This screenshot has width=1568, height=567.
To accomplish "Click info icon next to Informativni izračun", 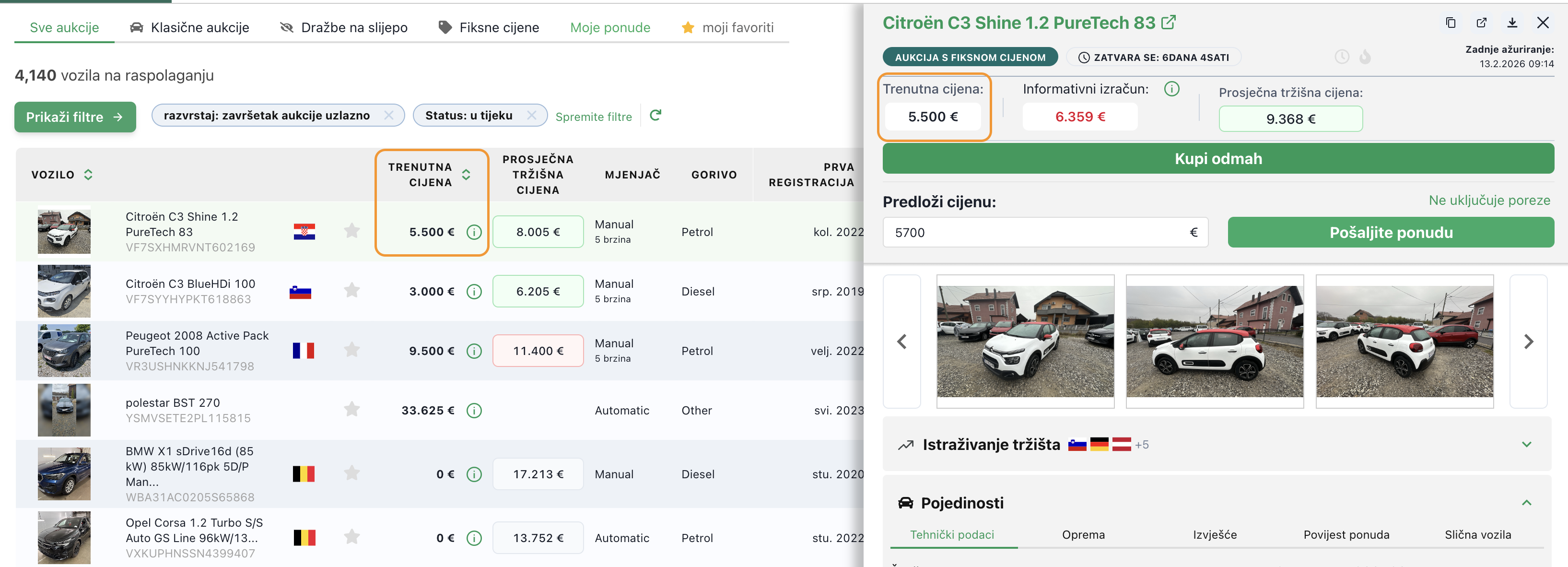I will [1172, 89].
